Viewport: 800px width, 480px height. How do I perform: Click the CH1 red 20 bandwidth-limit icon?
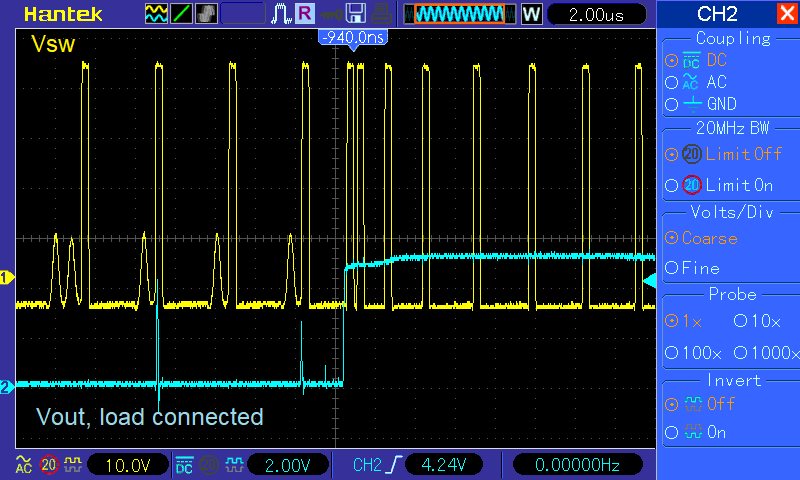tap(48, 465)
